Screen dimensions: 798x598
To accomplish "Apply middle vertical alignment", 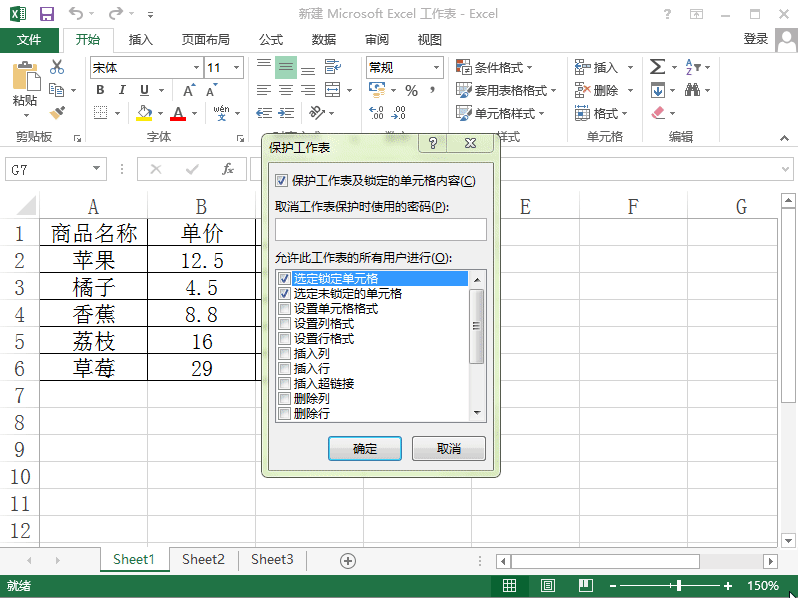I will click(x=286, y=67).
